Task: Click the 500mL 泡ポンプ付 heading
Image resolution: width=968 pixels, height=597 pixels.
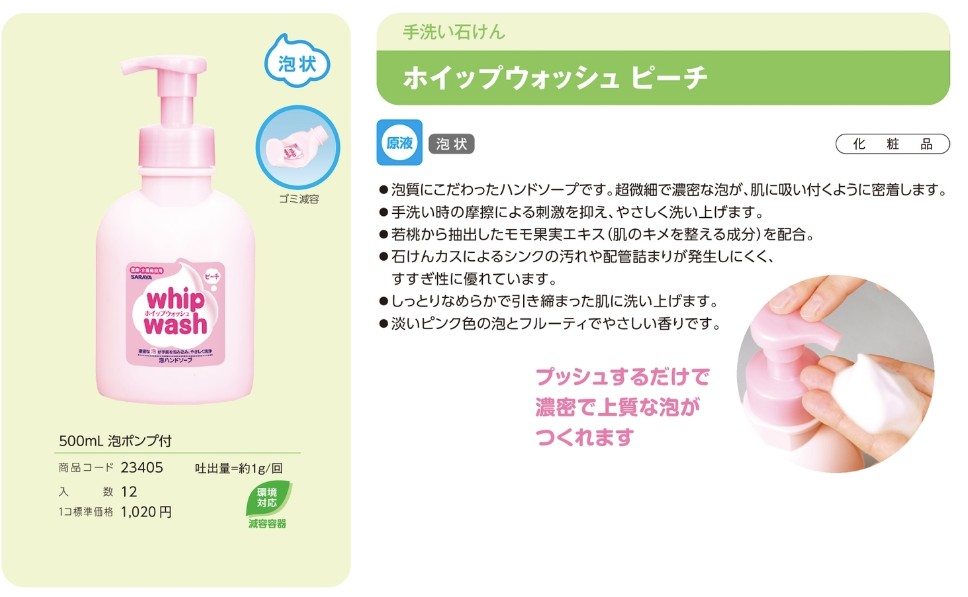Action: click(x=115, y=441)
